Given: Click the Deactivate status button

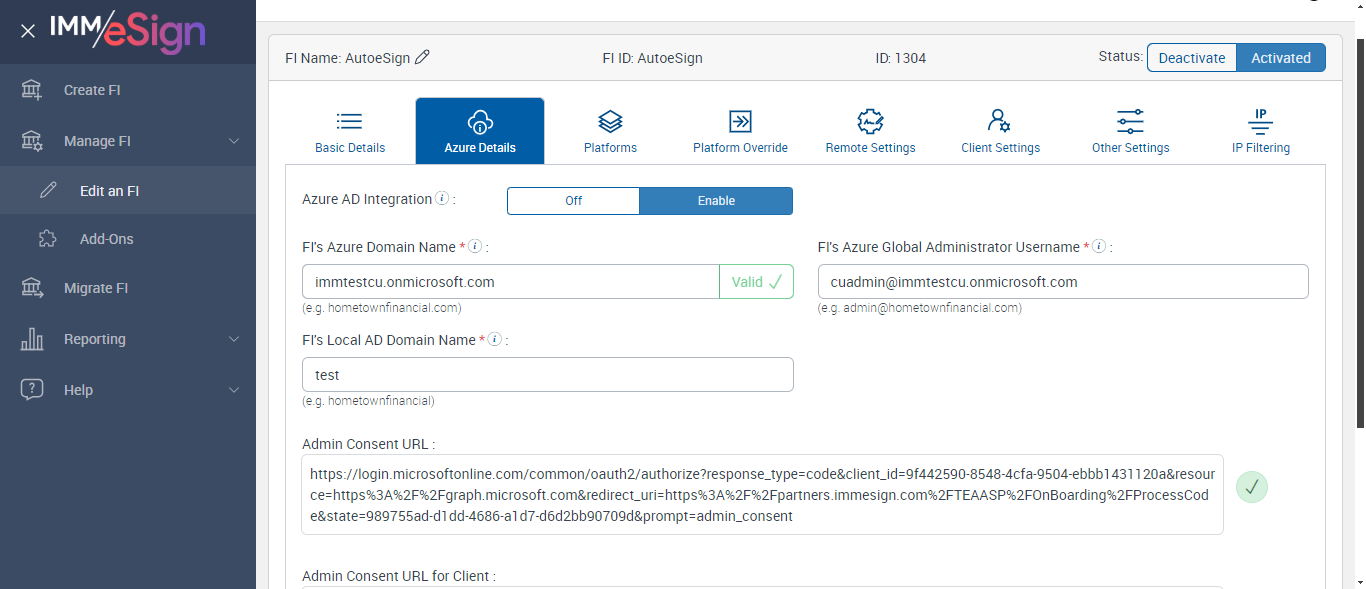Looking at the screenshot, I should point(1191,58).
